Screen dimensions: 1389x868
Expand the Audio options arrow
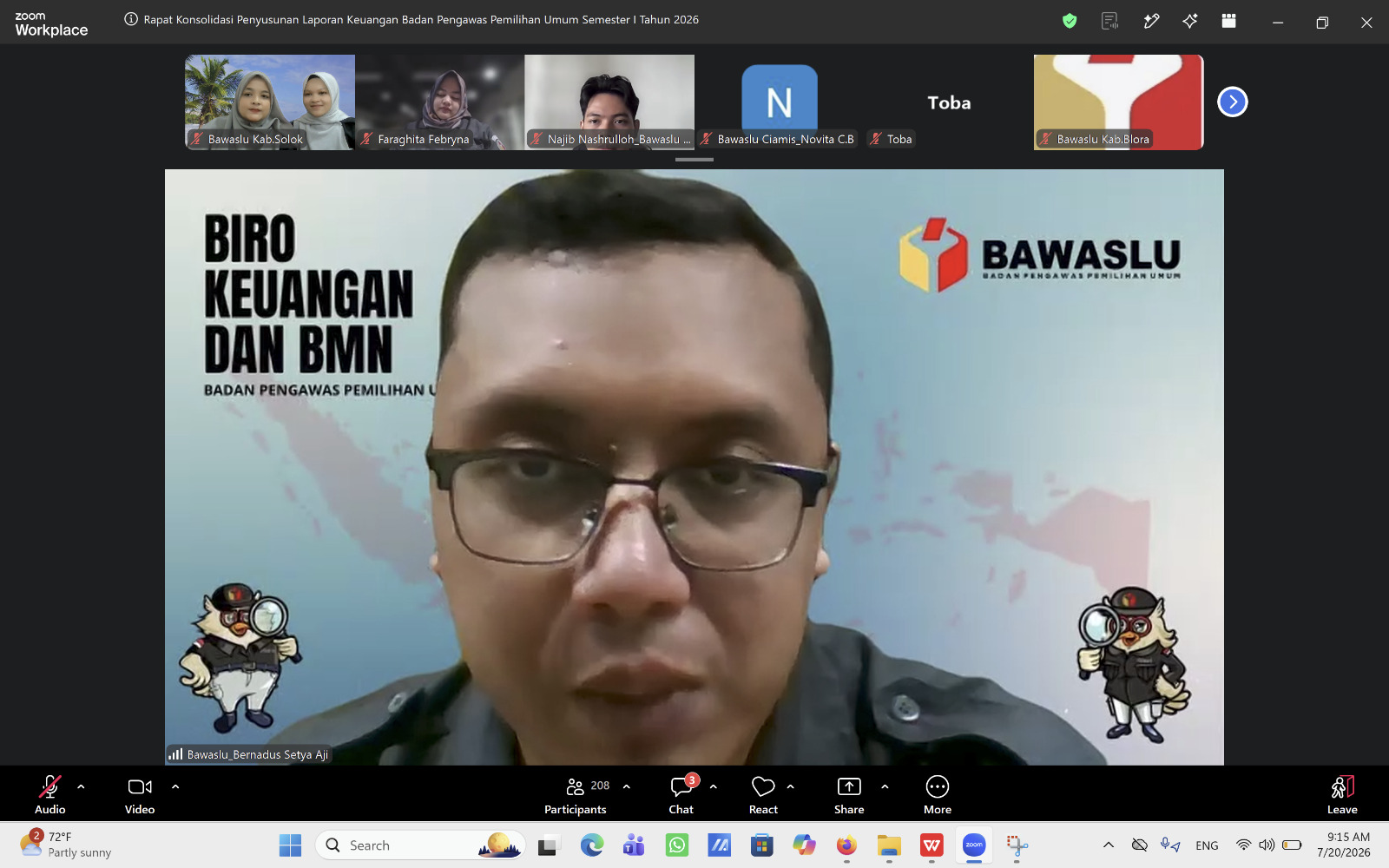(81, 786)
